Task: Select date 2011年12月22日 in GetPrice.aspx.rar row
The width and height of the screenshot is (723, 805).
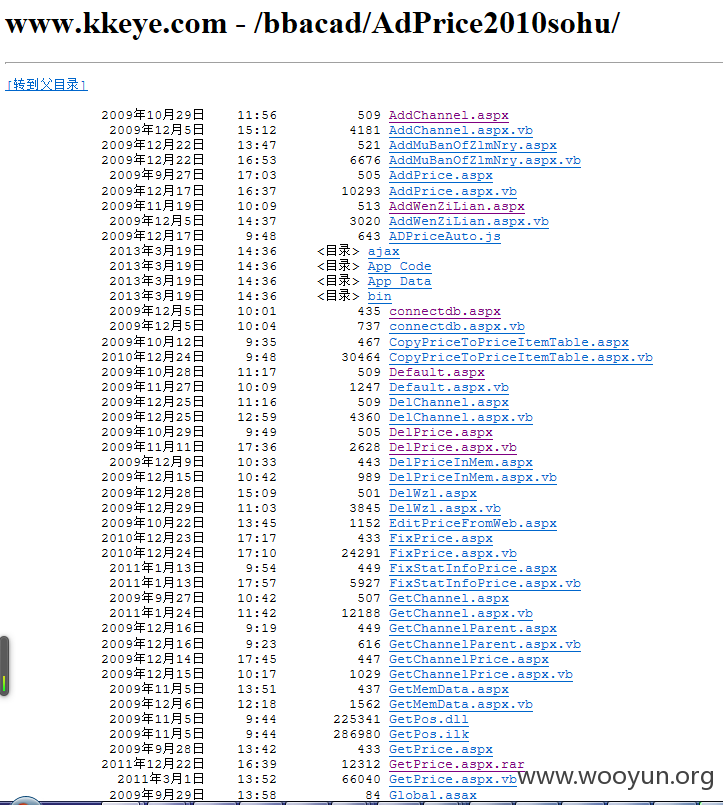Action: 153,764
